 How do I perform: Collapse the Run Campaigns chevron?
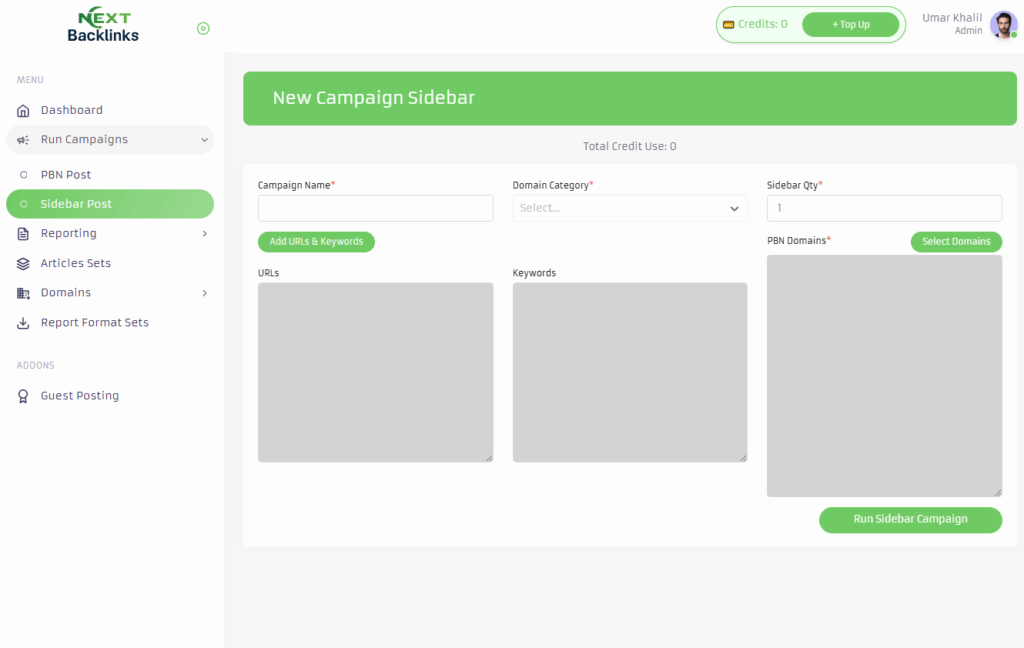click(x=204, y=140)
